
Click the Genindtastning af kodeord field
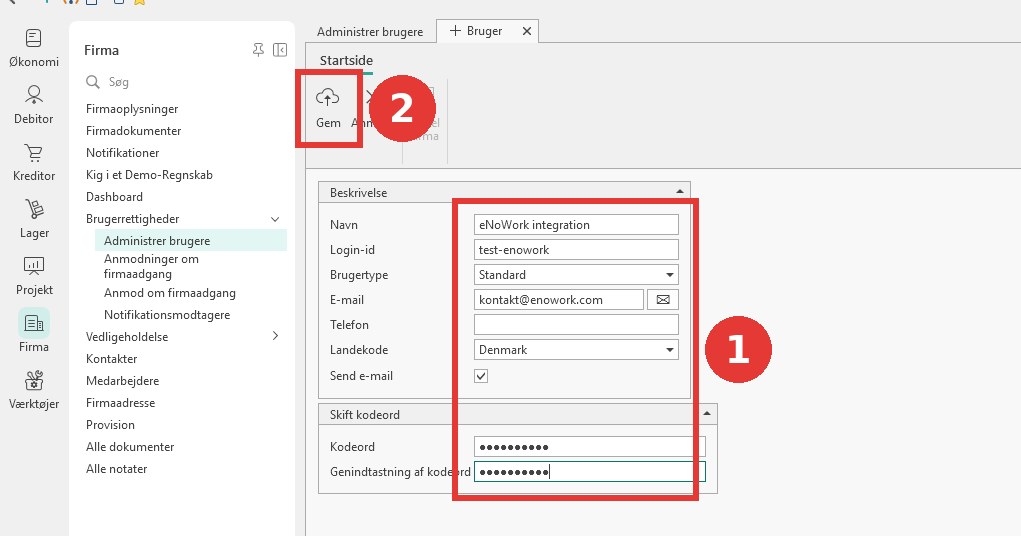tap(589, 472)
